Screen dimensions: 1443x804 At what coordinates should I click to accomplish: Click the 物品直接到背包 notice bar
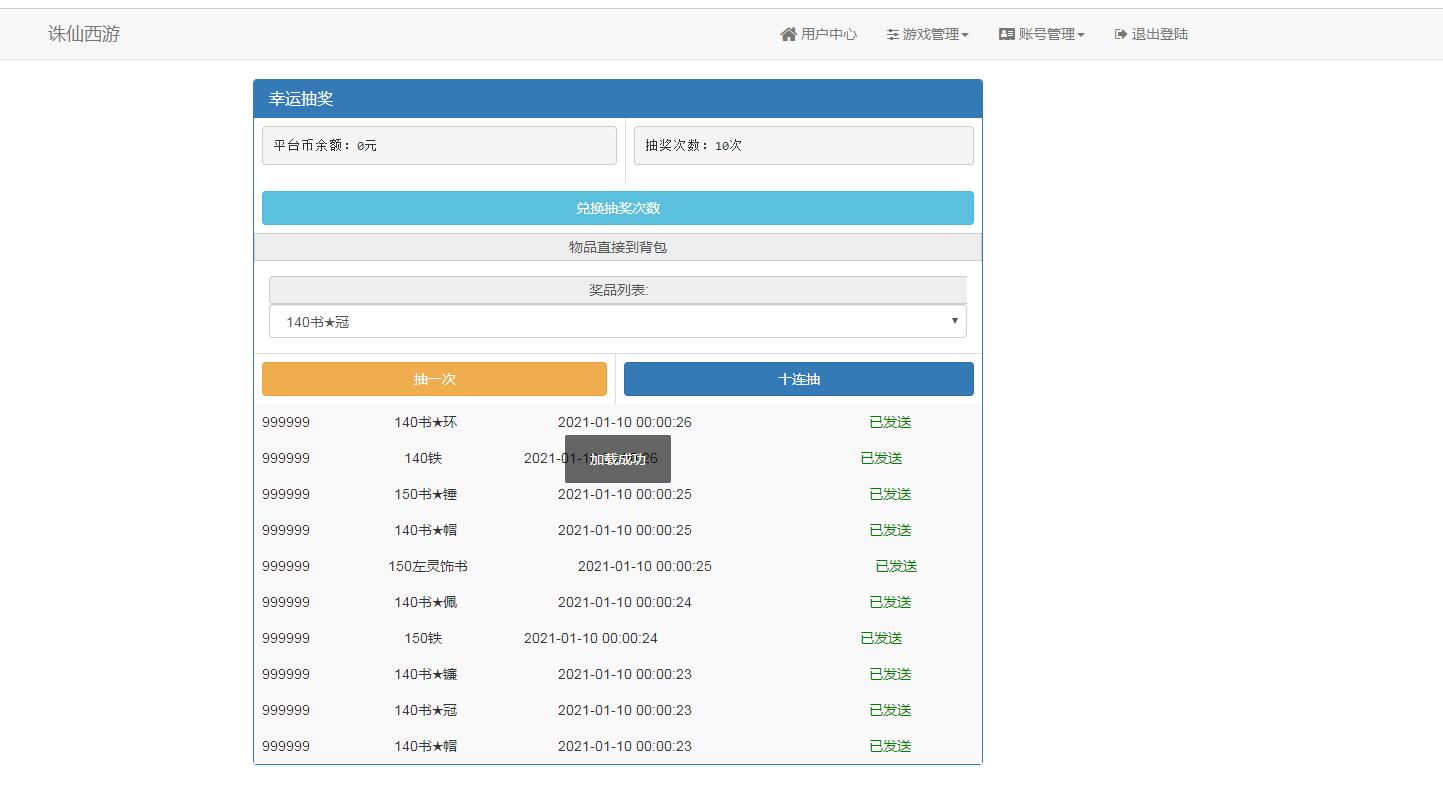click(x=617, y=247)
